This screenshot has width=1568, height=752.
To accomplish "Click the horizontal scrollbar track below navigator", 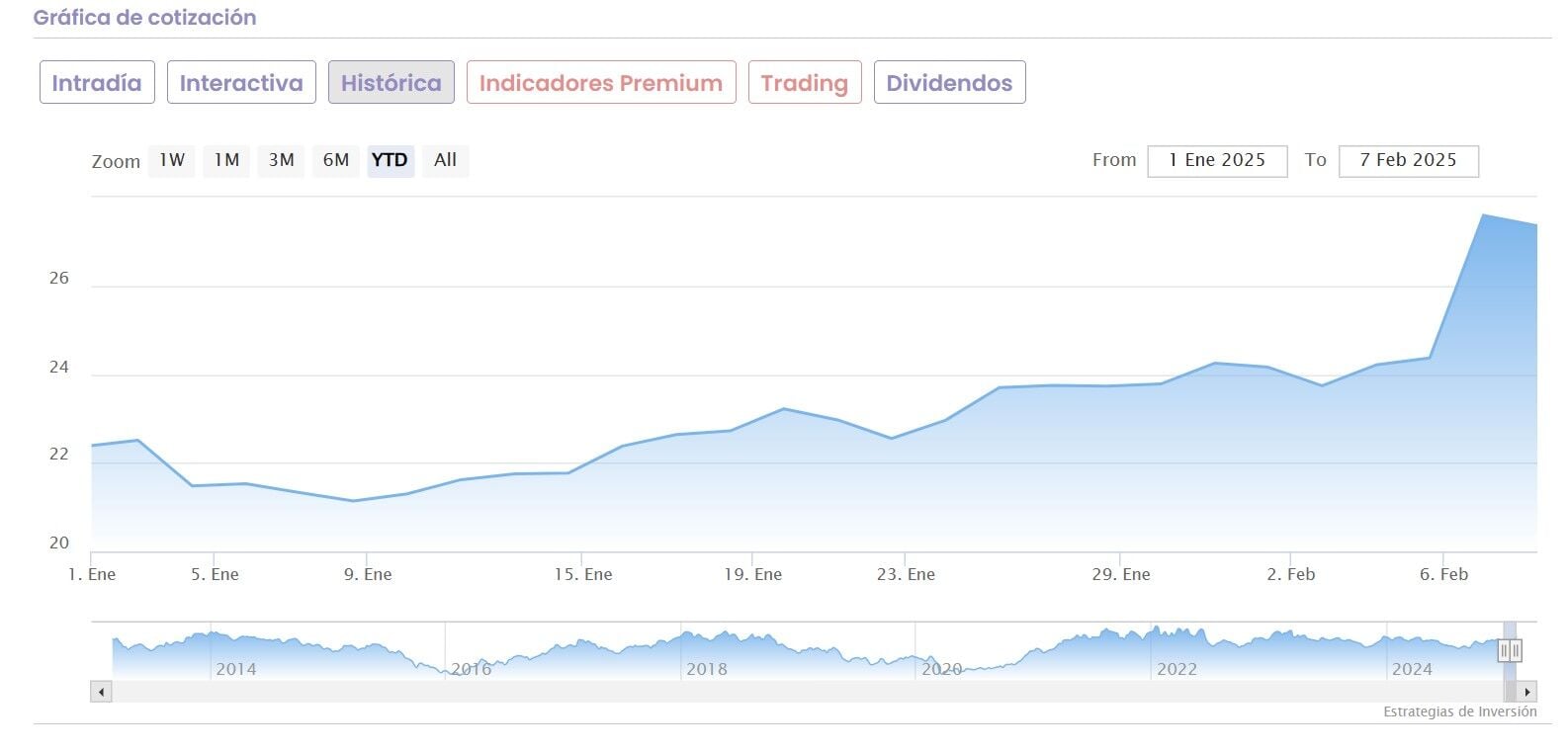I will coord(791,692).
